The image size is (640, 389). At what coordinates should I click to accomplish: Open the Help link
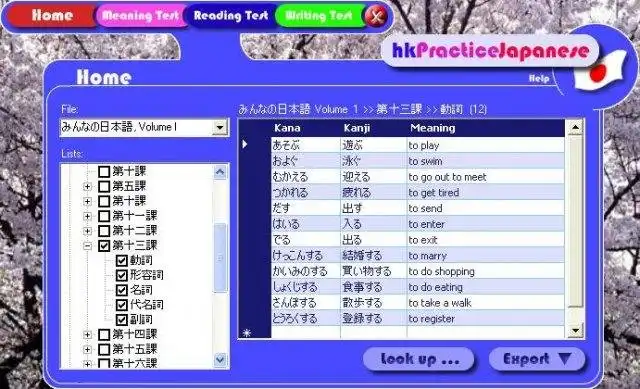click(539, 78)
